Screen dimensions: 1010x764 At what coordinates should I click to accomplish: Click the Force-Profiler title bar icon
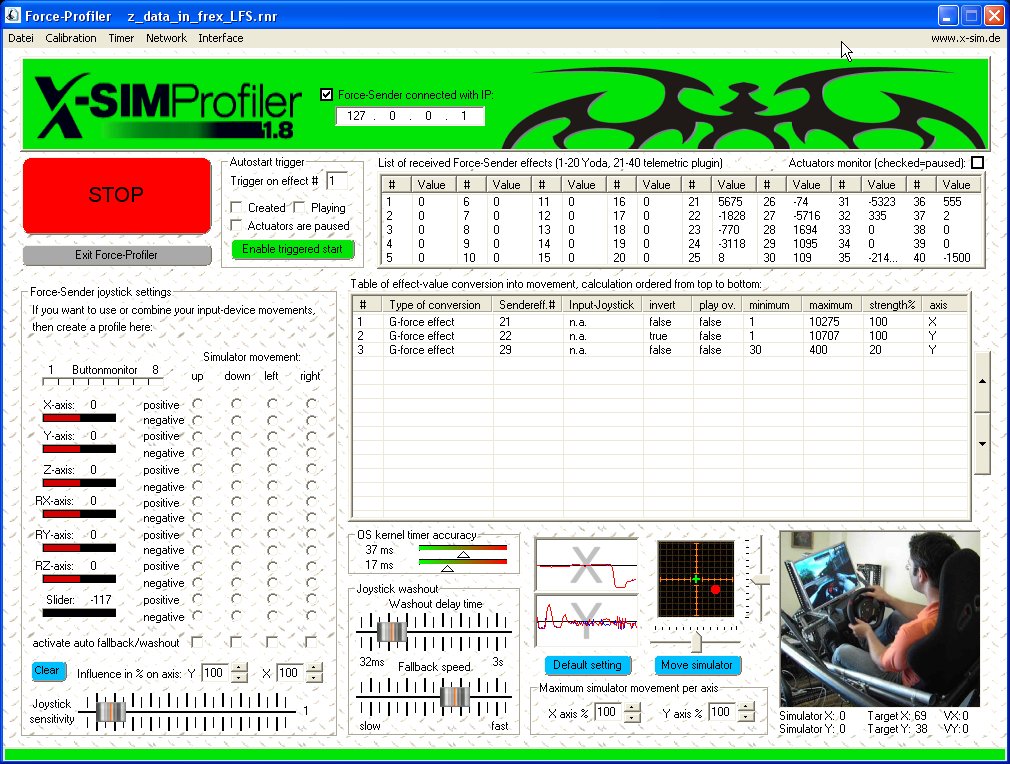click(12, 15)
